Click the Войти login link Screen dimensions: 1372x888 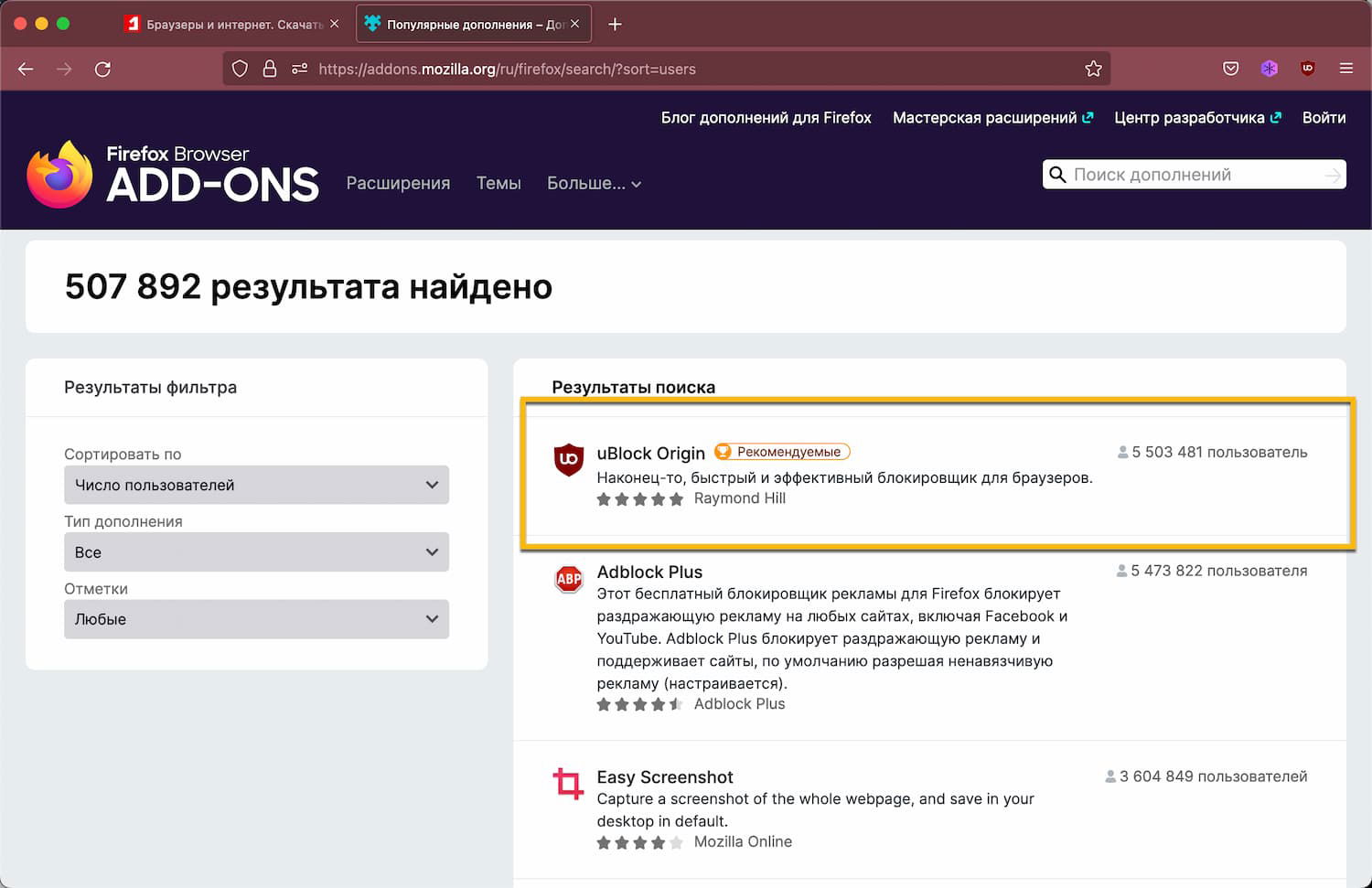(x=1324, y=118)
